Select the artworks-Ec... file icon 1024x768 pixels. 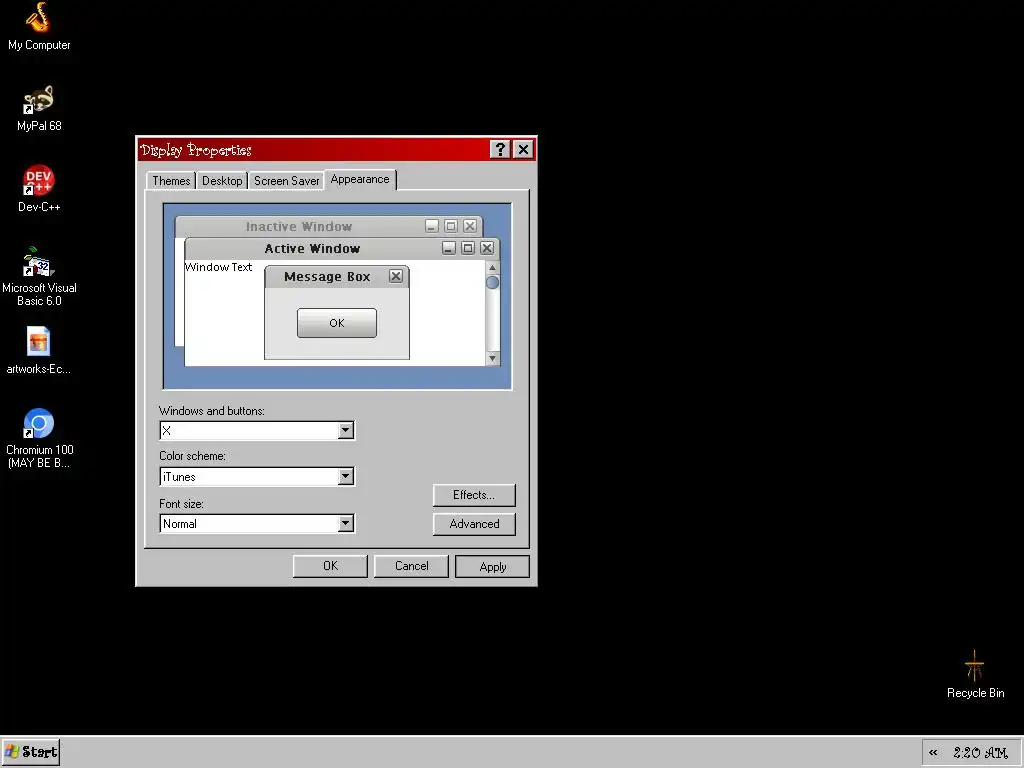pos(39,351)
